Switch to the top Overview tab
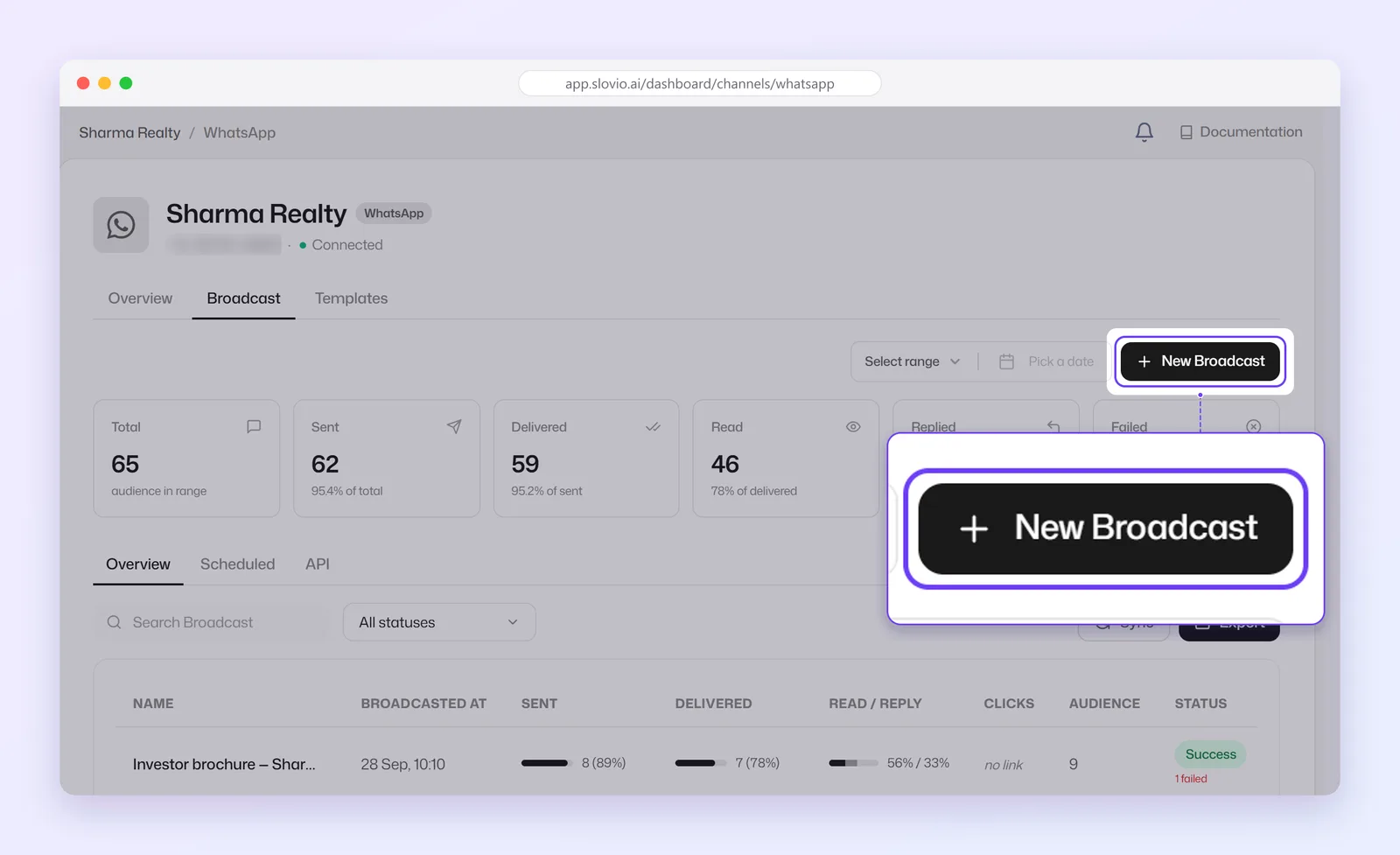Image resolution: width=1400 pixels, height=855 pixels. [x=140, y=298]
